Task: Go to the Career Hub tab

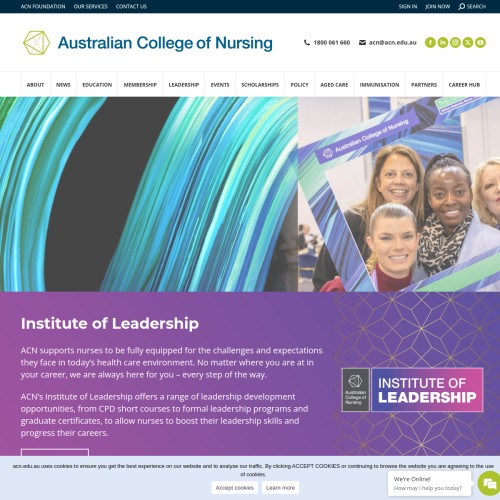Action: [464, 85]
